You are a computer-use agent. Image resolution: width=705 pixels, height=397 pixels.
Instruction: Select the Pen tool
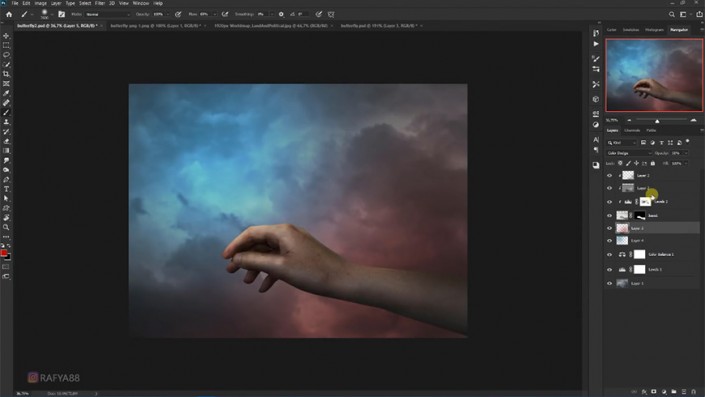(x=6, y=179)
